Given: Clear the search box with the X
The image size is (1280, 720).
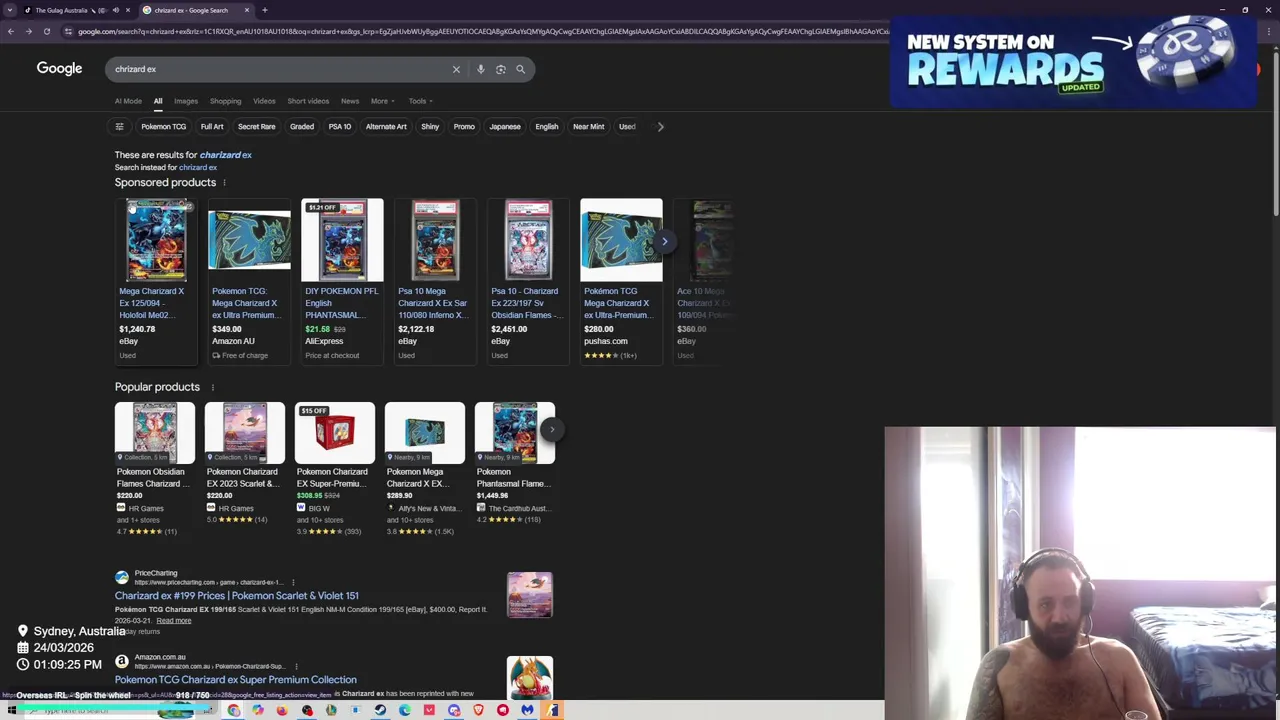Looking at the screenshot, I should coord(456,69).
